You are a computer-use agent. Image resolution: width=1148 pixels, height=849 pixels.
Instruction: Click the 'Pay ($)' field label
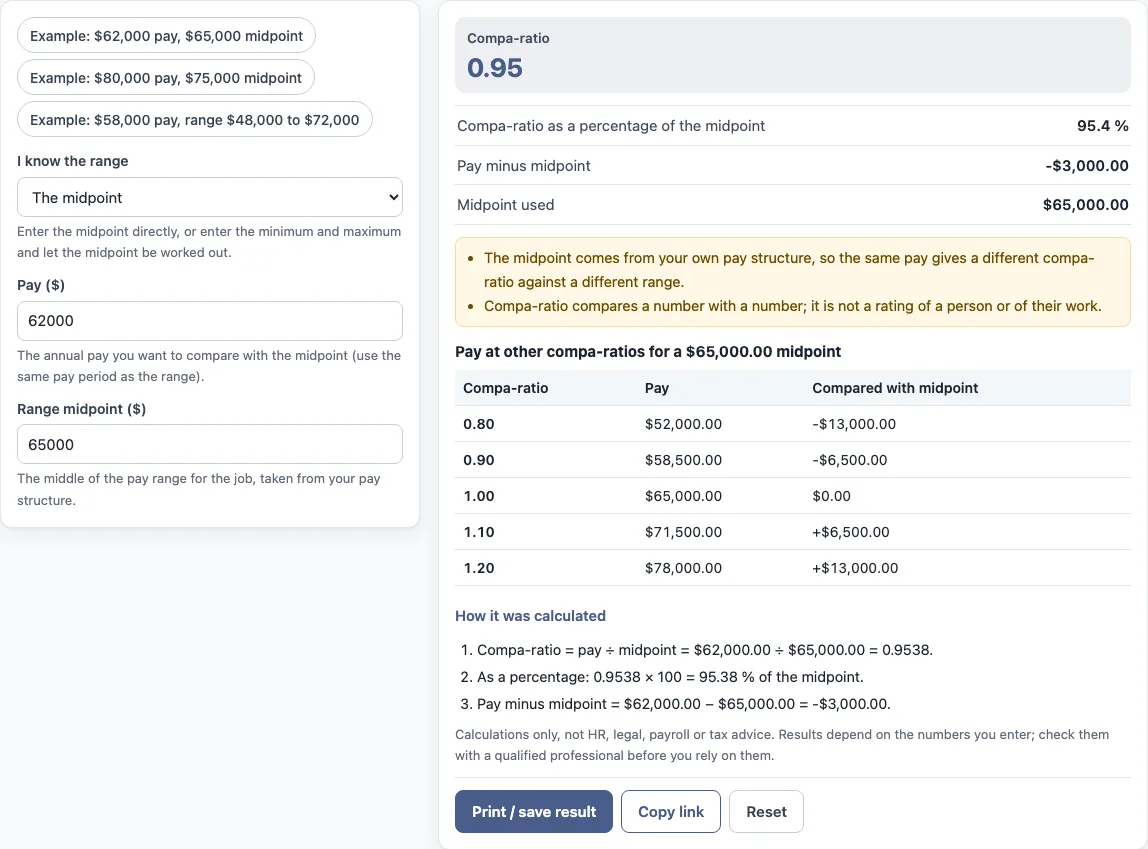point(41,285)
